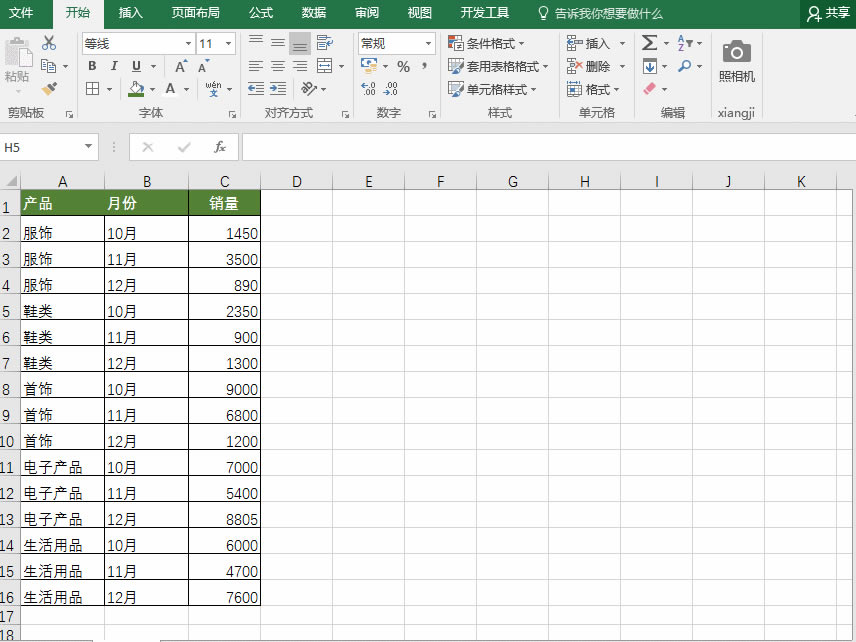Screen dimensions: 856x642
Task: Open the Fill Color dropdown arrow
Action: pos(151,87)
